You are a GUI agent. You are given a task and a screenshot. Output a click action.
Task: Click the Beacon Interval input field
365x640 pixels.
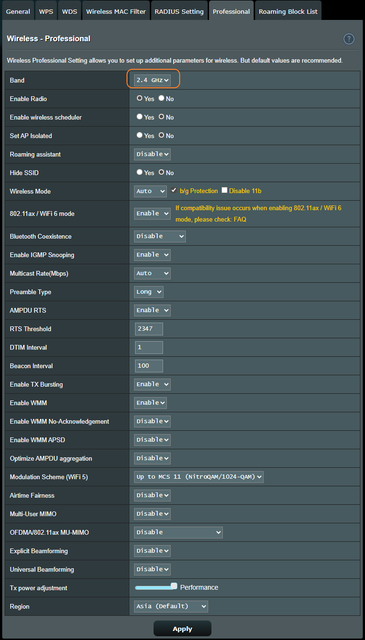(x=149, y=366)
